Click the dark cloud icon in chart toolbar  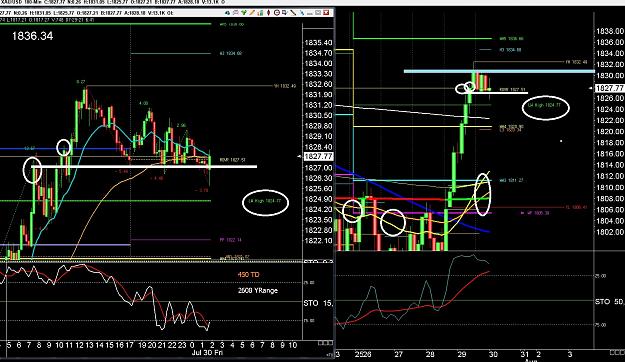(228, 13)
